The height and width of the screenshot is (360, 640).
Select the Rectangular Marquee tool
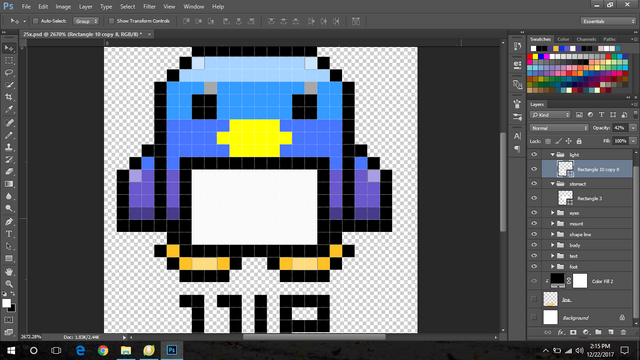tap(9, 60)
